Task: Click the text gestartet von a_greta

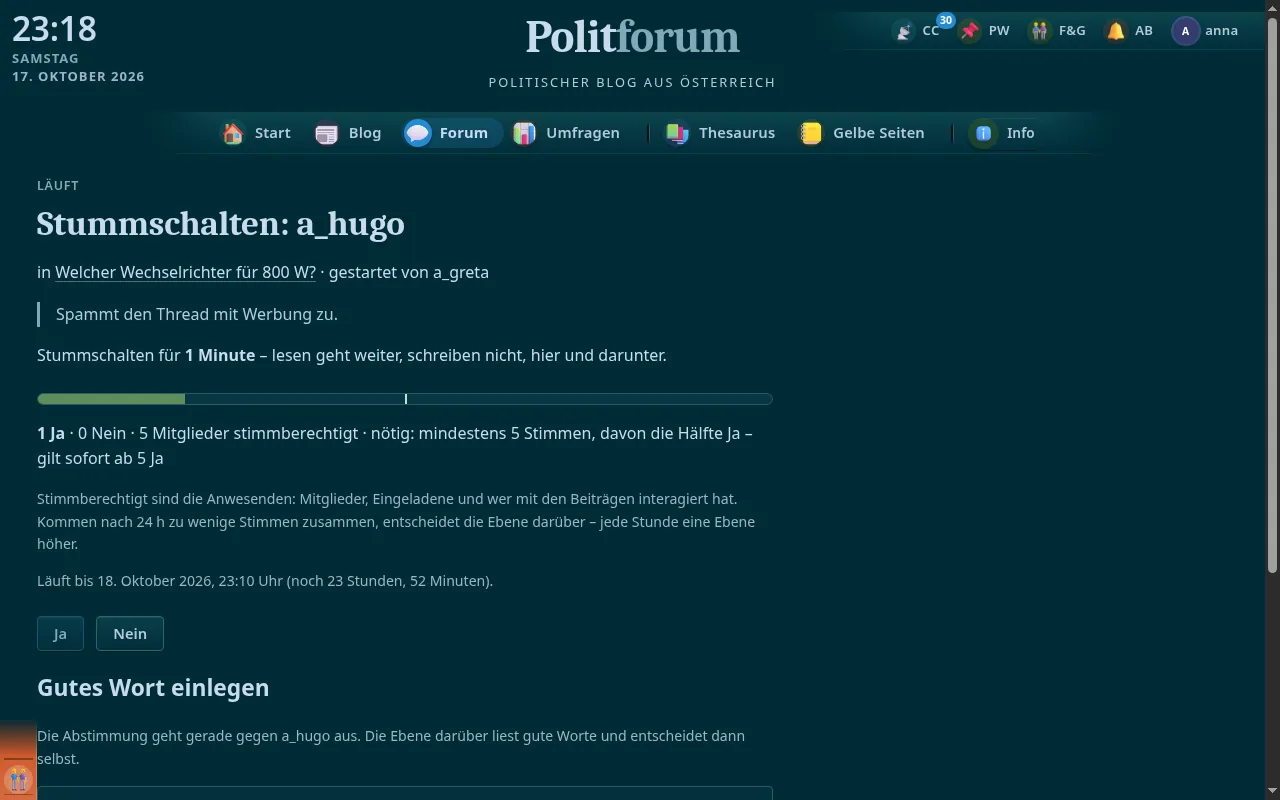Action: point(409,272)
